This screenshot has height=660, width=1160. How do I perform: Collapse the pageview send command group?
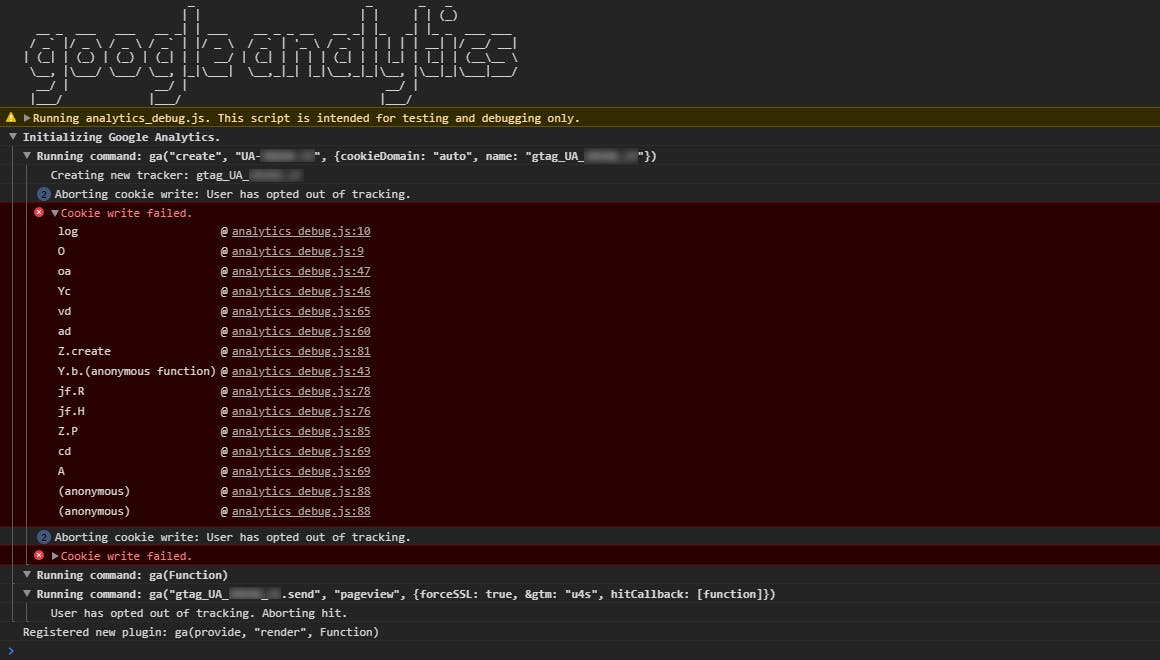27,594
